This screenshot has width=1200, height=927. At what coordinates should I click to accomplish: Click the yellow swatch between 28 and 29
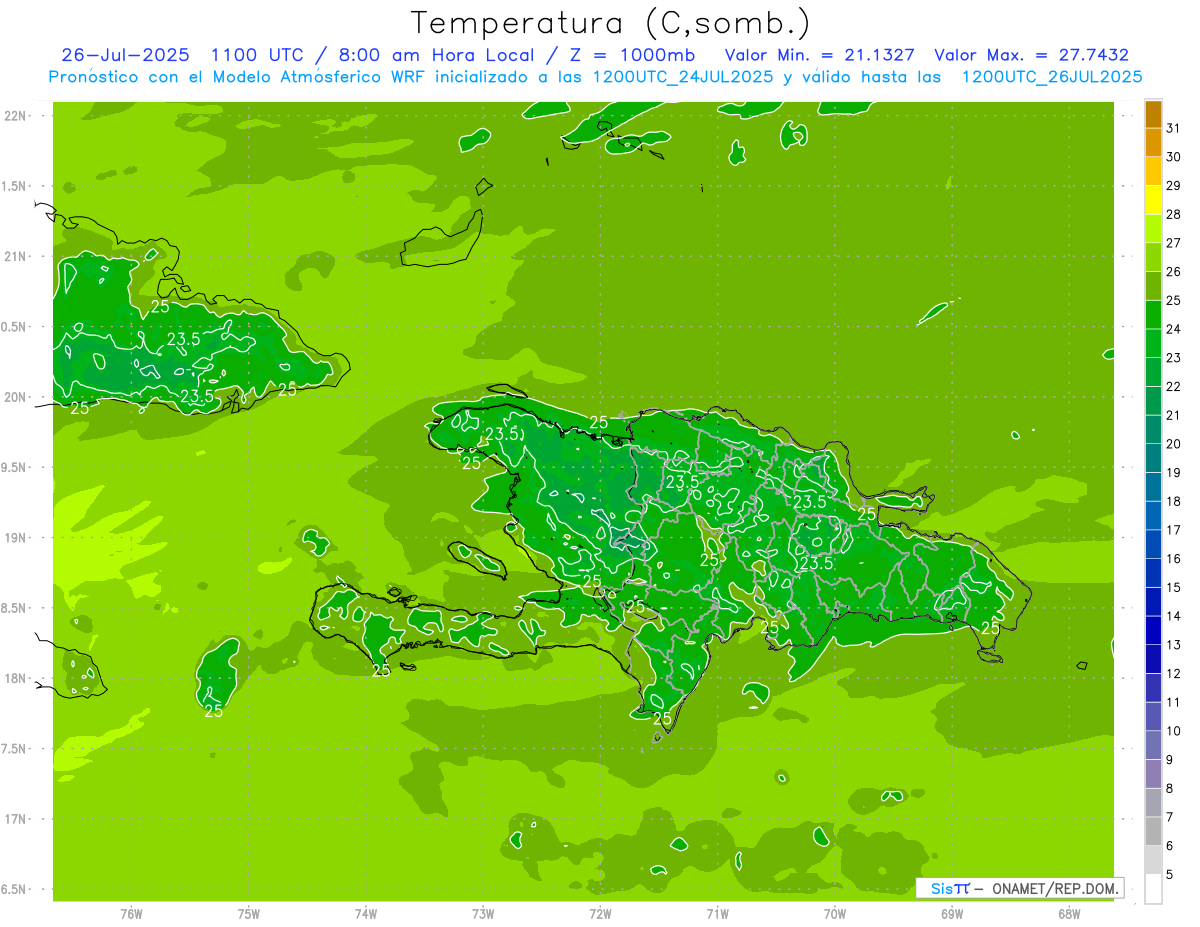[x=1153, y=200]
